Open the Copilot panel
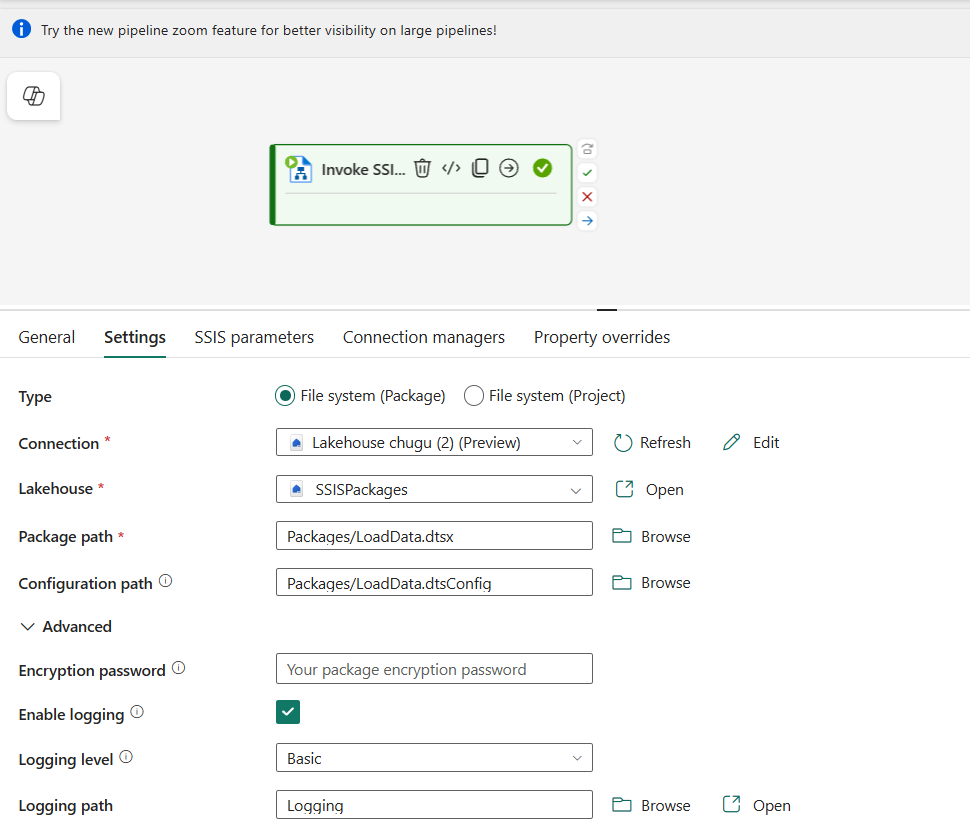970x838 pixels. pos(33,96)
